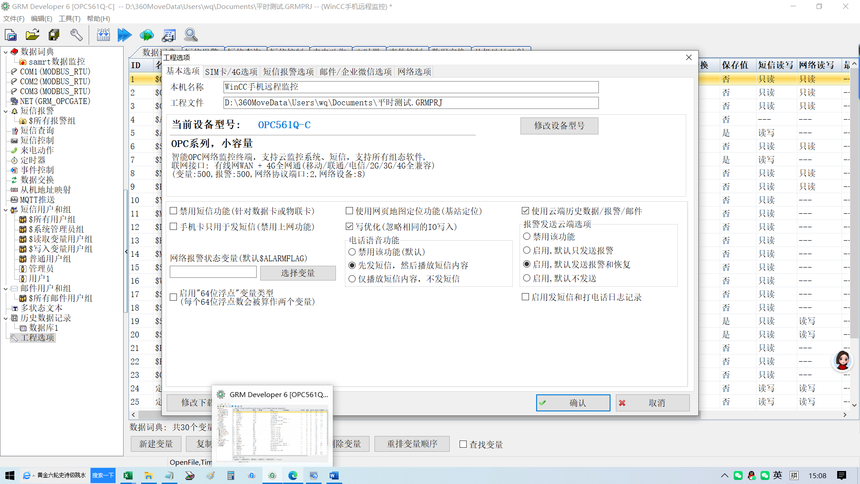Viewport: 860px width, 484px height.
Task: Open 多状态文本 in the project tree
Action: coord(42,308)
